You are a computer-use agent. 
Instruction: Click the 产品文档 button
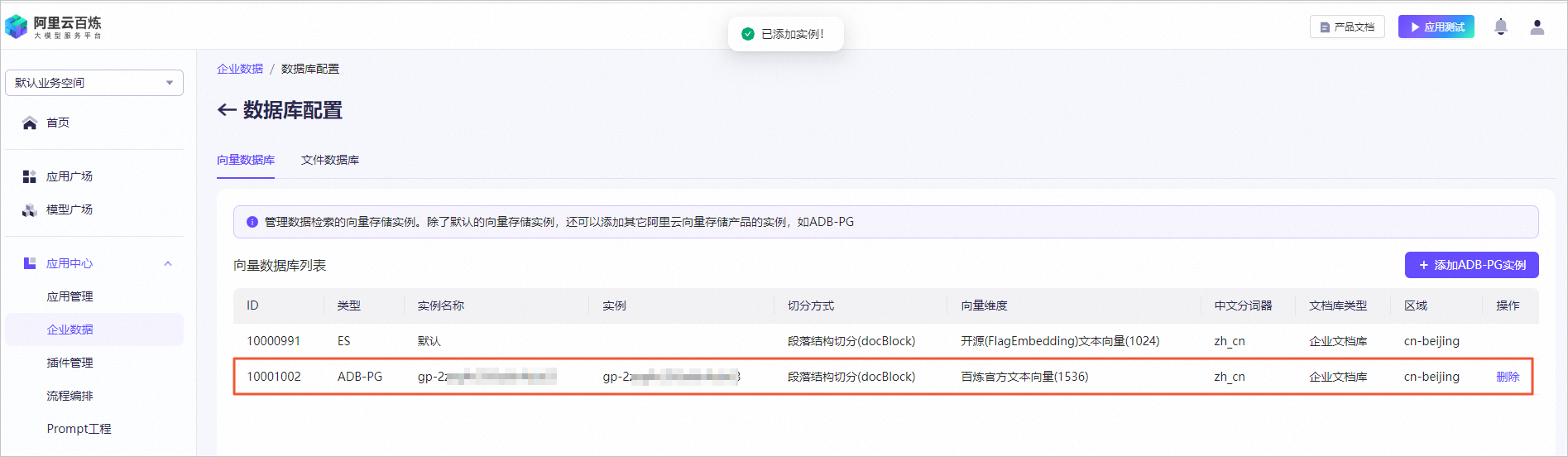pos(1347,27)
